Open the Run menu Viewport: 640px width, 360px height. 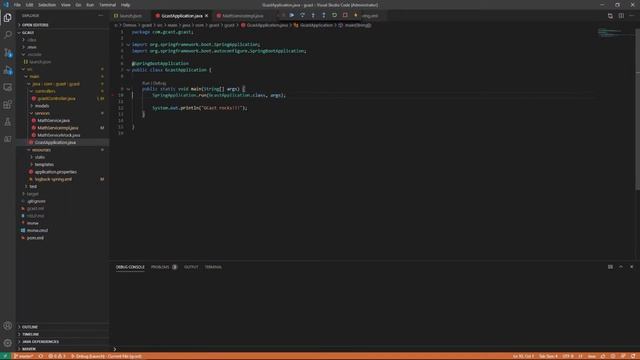pyautogui.click(x=90, y=5)
